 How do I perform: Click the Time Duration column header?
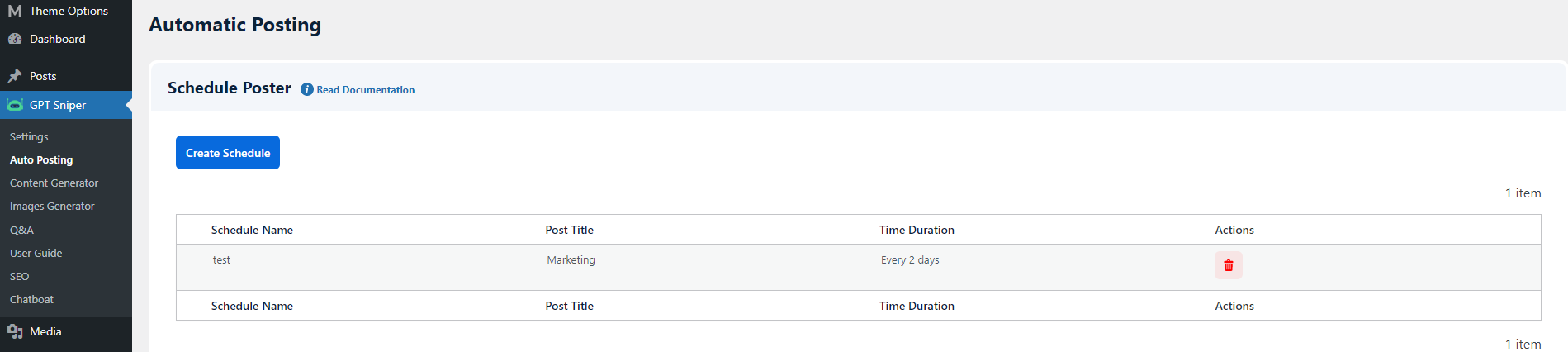[917, 230]
